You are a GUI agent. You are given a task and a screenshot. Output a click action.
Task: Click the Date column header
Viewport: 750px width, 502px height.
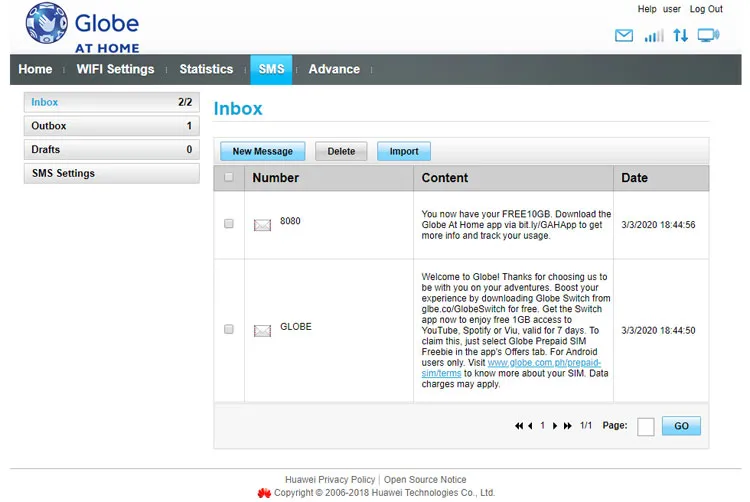click(634, 178)
